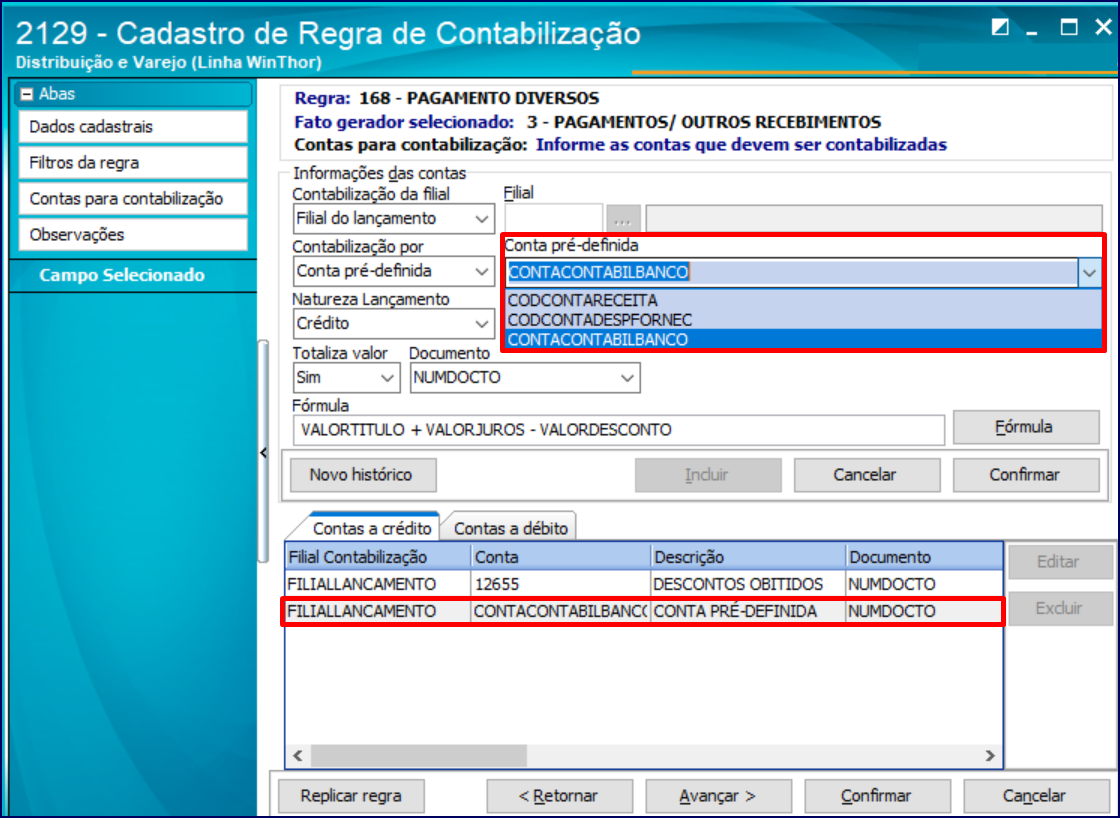
Task: Click the Excluir button
Action: [1060, 609]
